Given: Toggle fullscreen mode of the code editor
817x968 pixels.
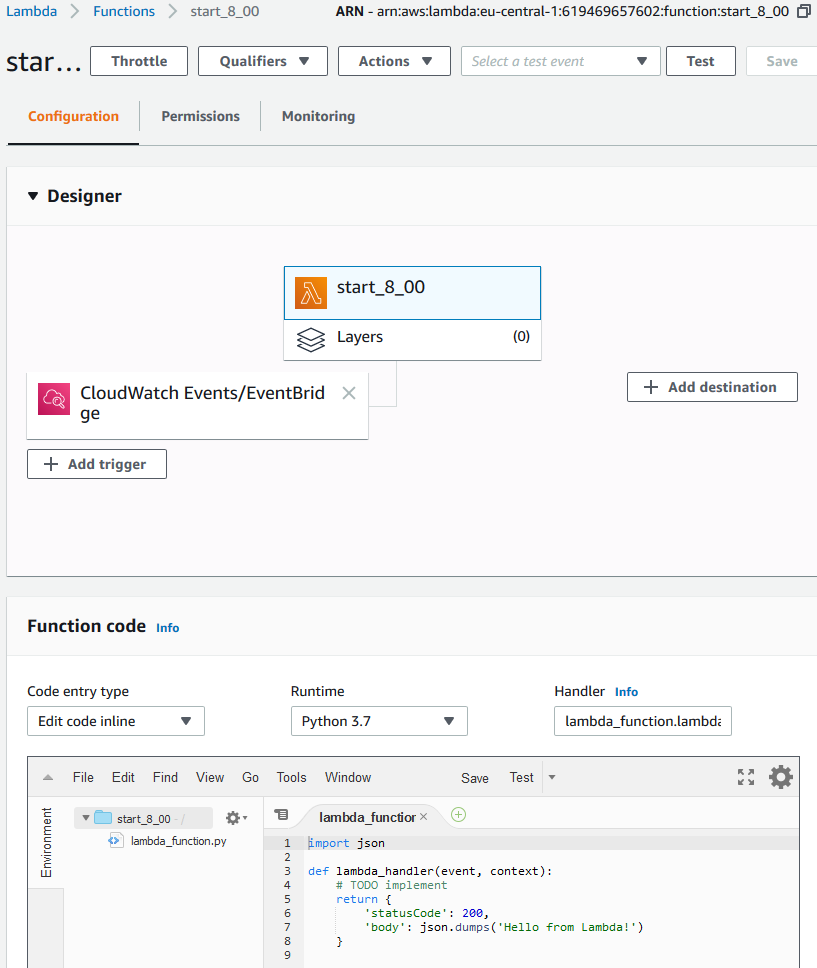Looking at the screenshot, I should [x=746, y=777].
